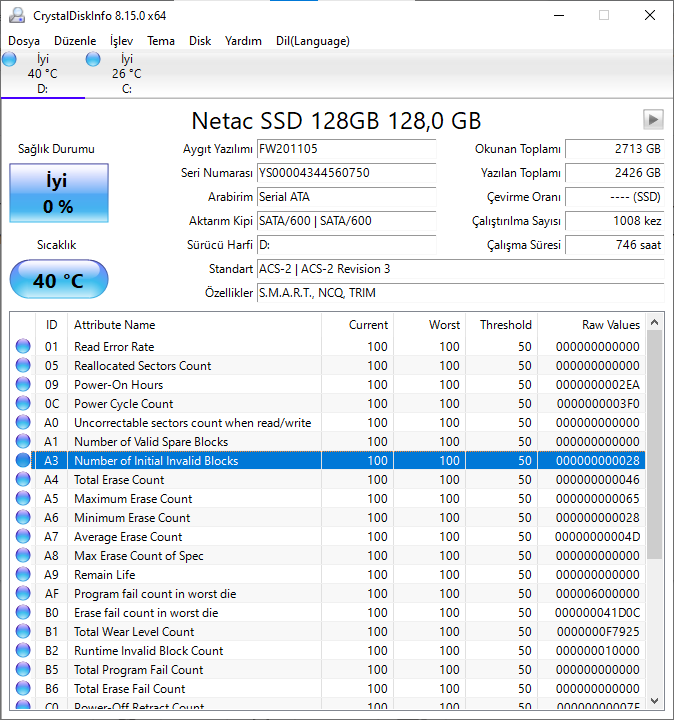The width and height of the screenshot is (674, 720).
Task: Click the Çalıştırılma Sayısı value 1008 kez
Action: coord(615,221)
